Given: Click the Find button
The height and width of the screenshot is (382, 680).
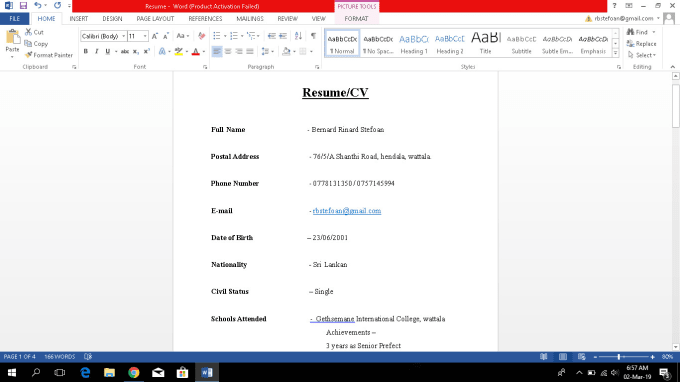Looking at the screenshot, I should [x=638, y=32].
